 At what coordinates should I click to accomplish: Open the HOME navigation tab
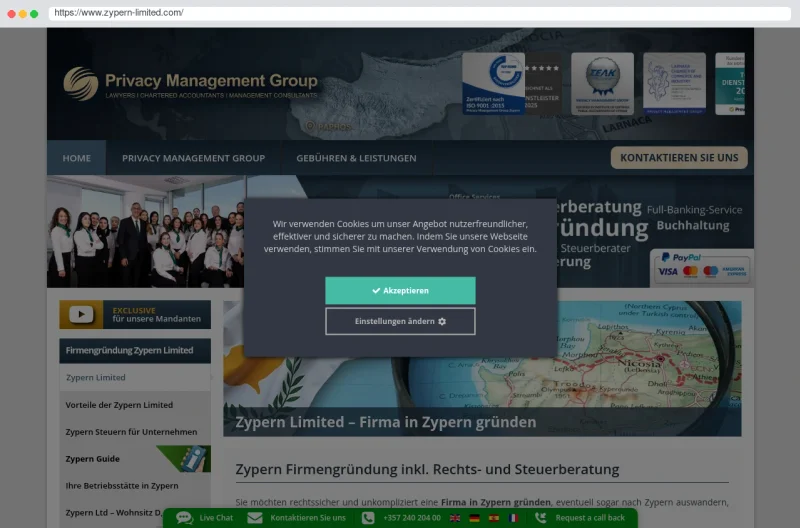pos(77,158)
